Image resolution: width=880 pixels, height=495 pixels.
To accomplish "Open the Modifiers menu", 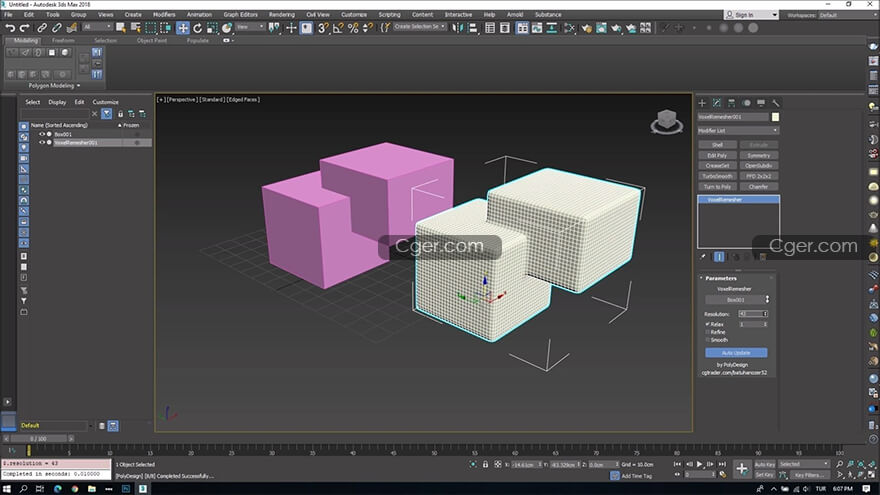I will (164, 15).
